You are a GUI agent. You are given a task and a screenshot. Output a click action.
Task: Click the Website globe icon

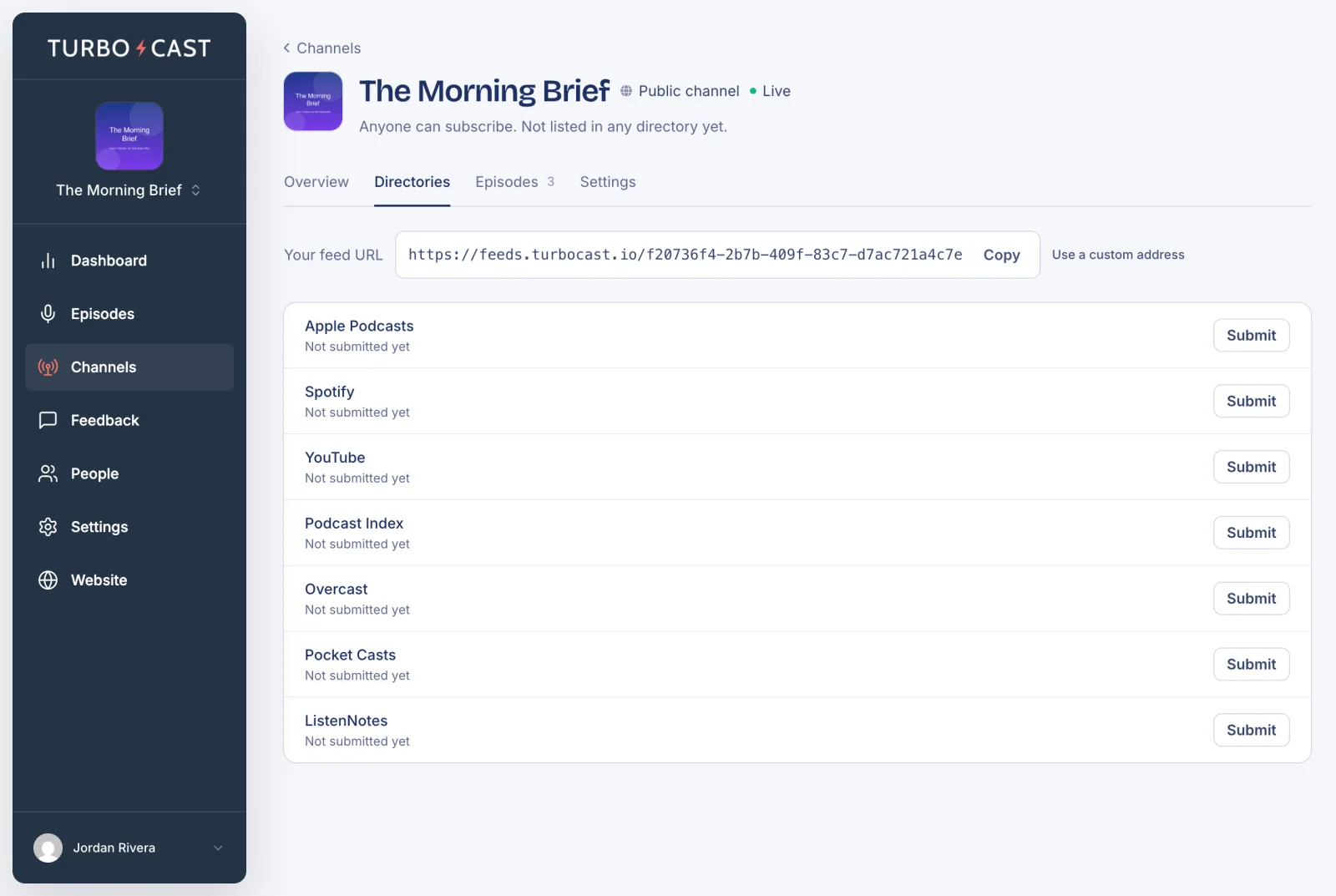point(48,580)
